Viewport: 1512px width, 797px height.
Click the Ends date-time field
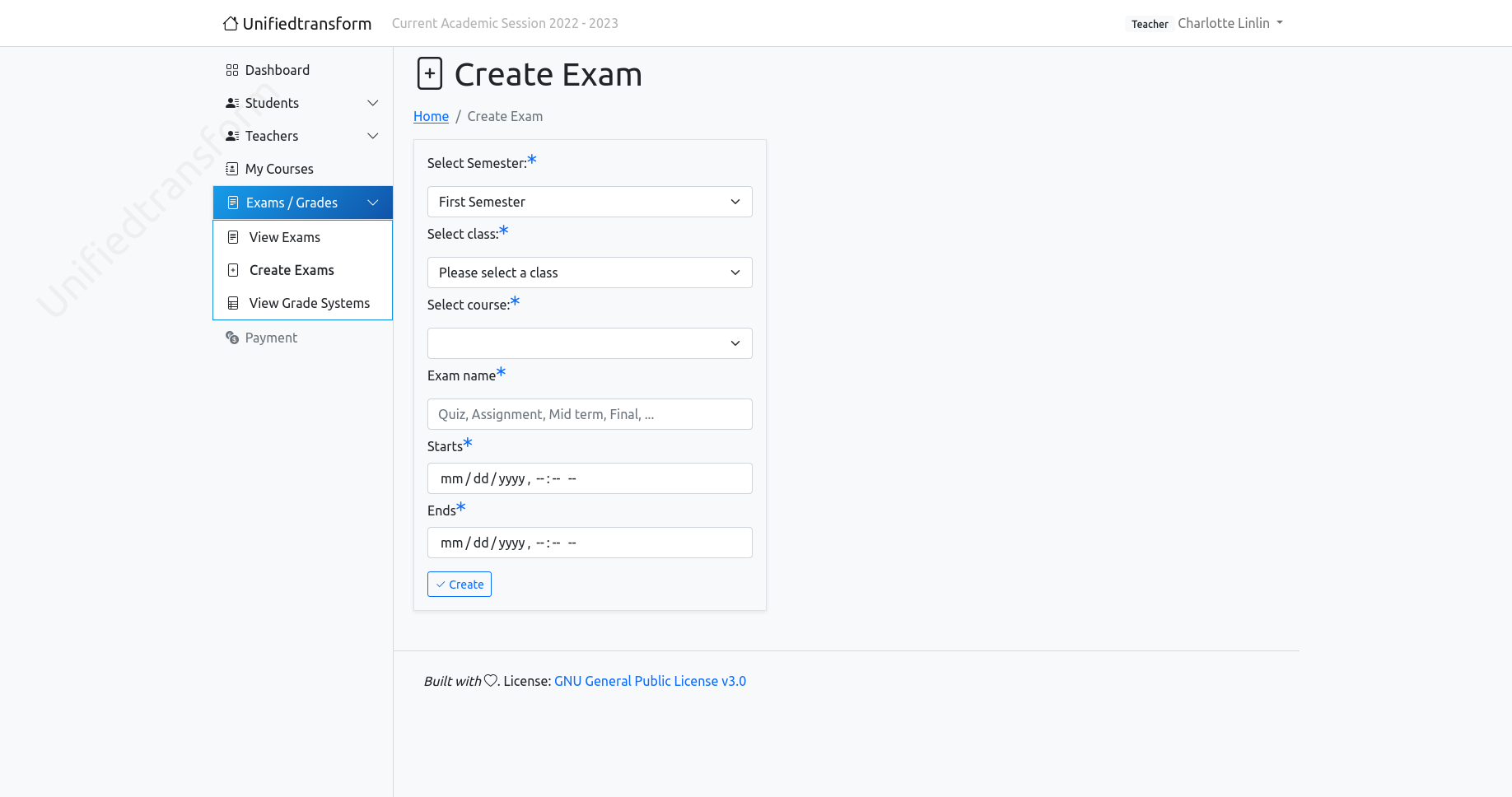(x=590, y=543)
